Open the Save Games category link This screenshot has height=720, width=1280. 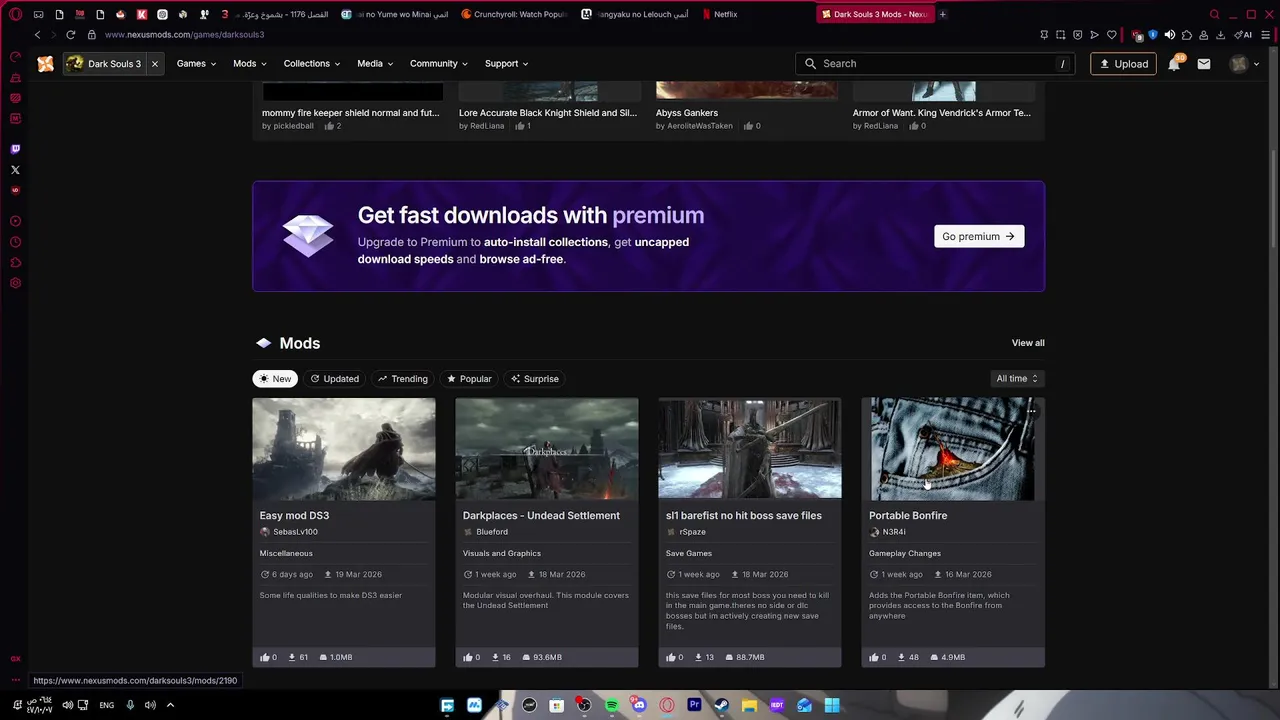click(689, 553)
